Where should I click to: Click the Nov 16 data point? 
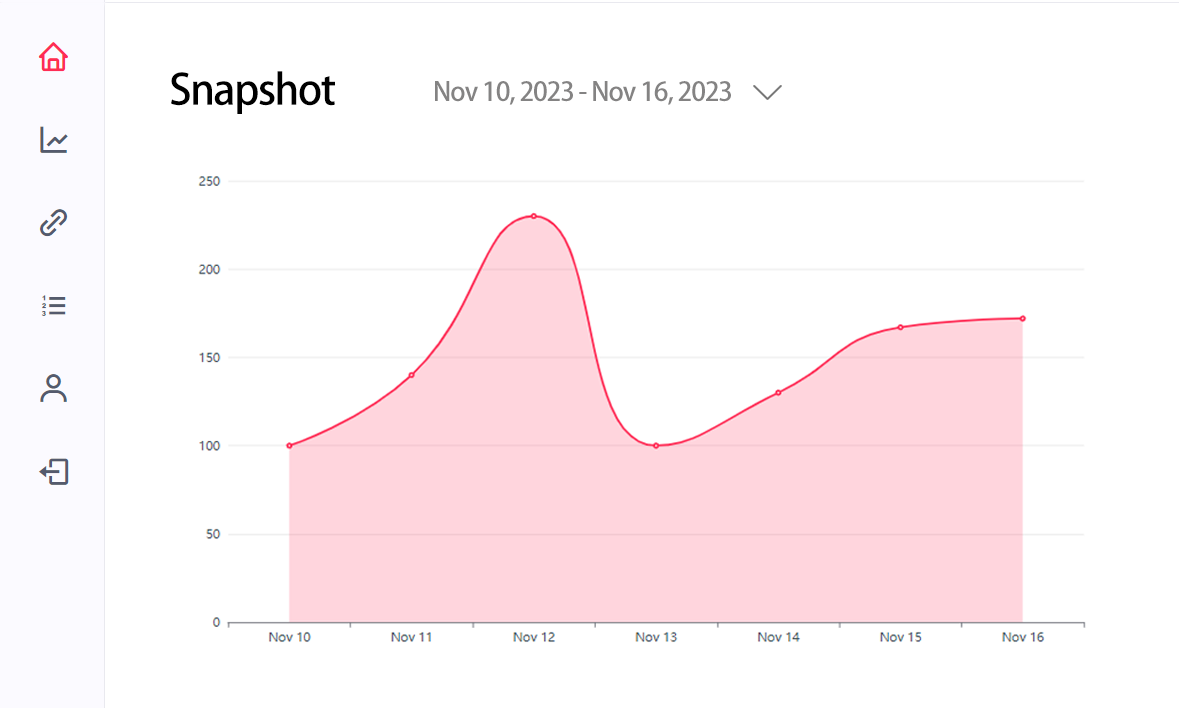point(1022,318)
